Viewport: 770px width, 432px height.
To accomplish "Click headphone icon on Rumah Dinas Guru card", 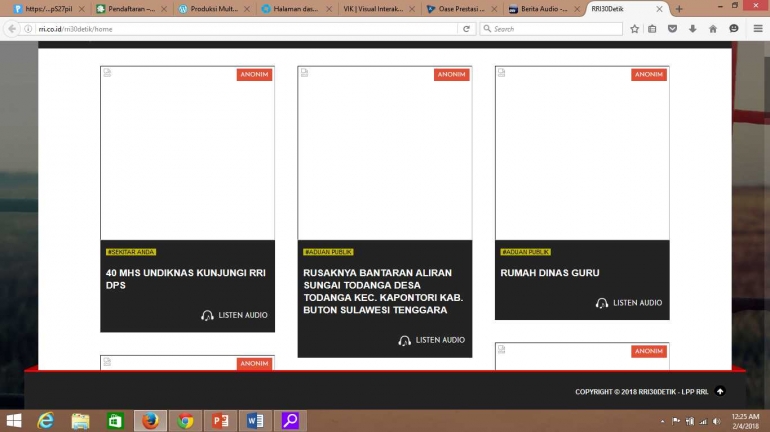I will point(602,303).
